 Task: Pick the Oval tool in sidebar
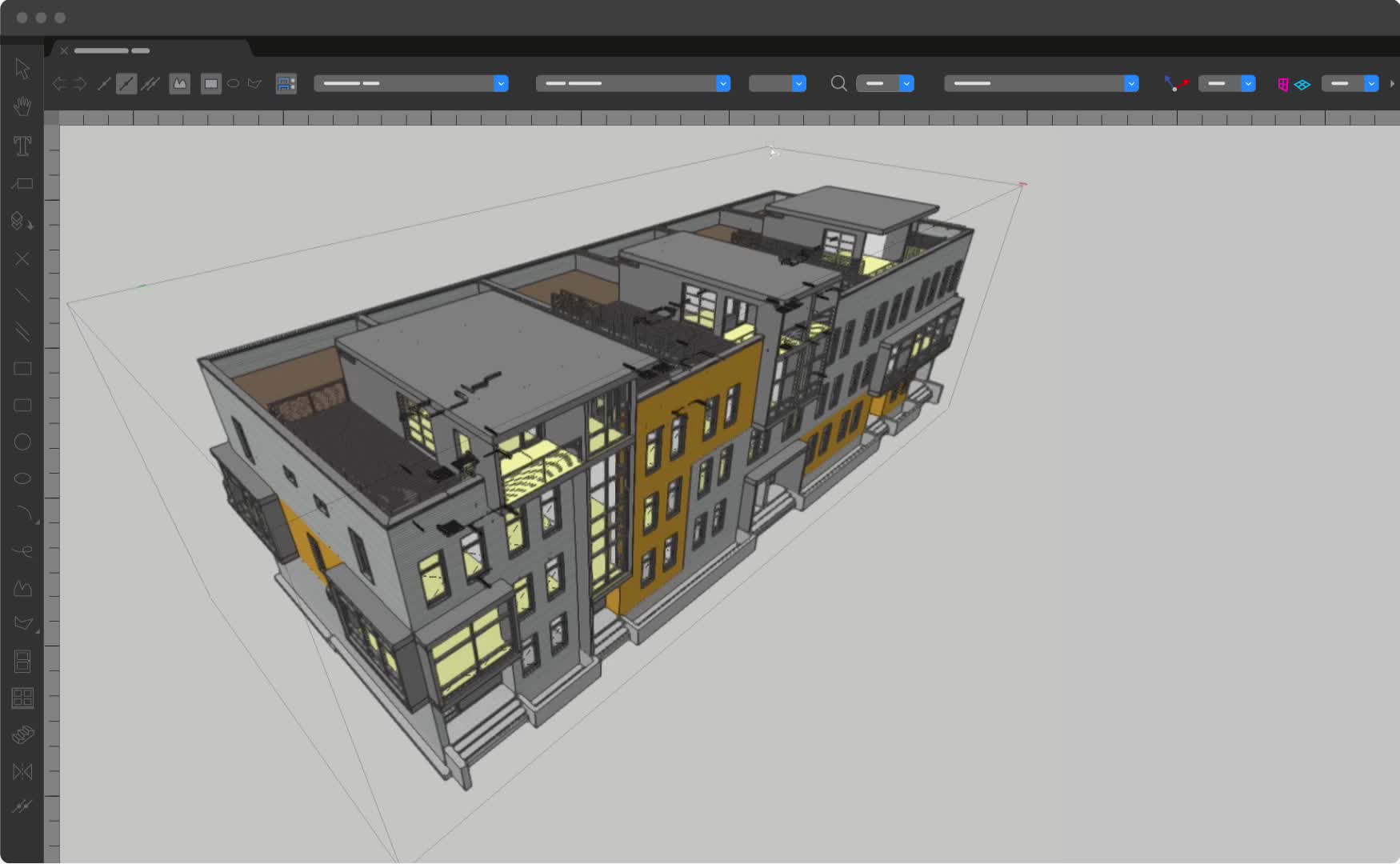22,478
